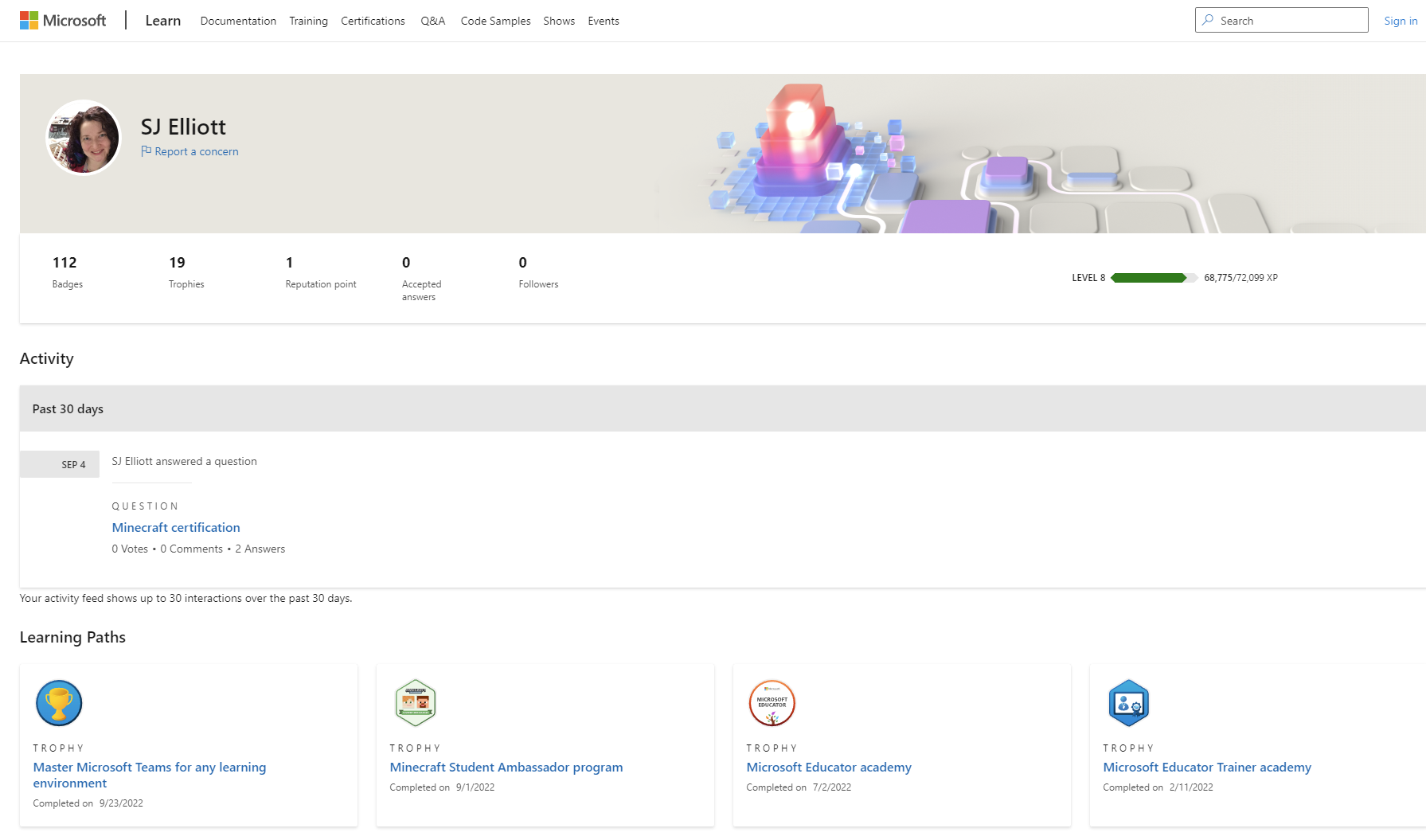
Task: Select the Events navigation item
Action: tap(603, 21)
